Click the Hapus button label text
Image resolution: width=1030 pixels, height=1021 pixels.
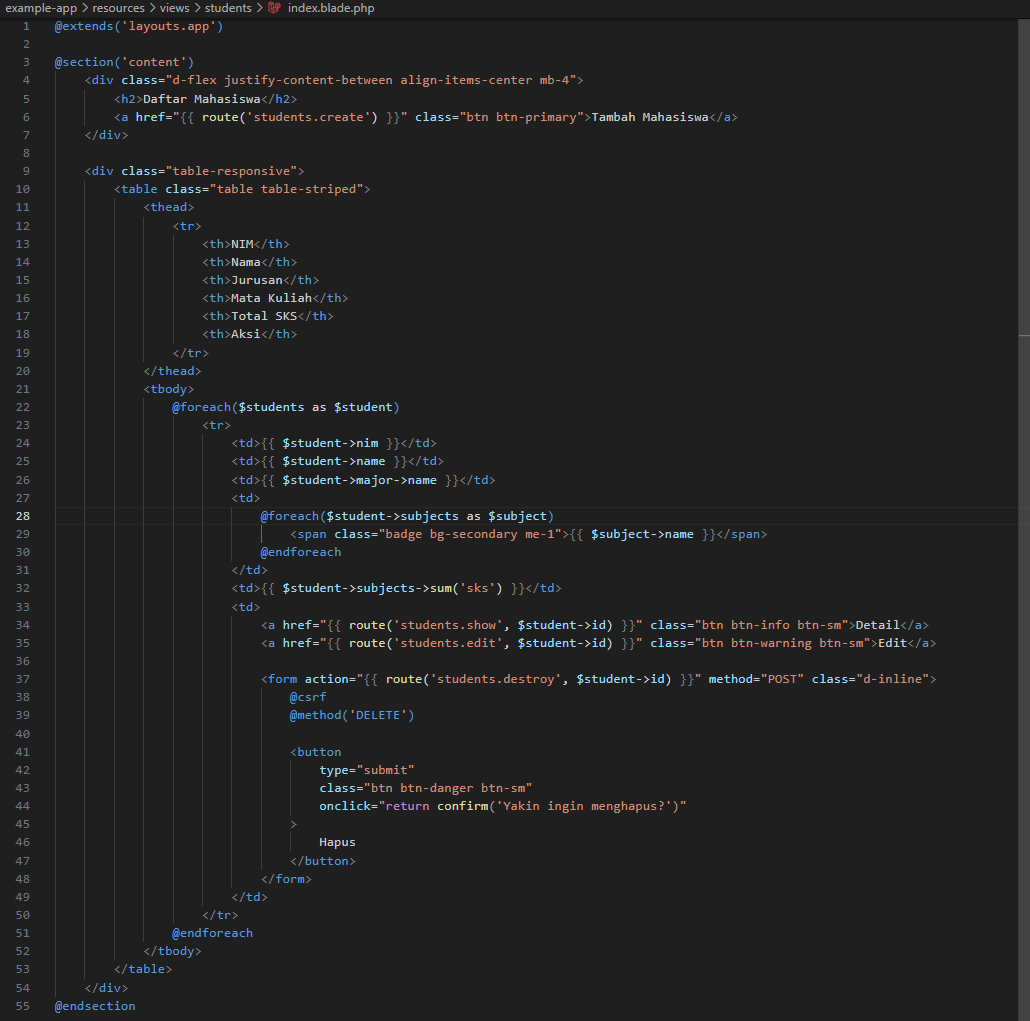coord(338,842)
